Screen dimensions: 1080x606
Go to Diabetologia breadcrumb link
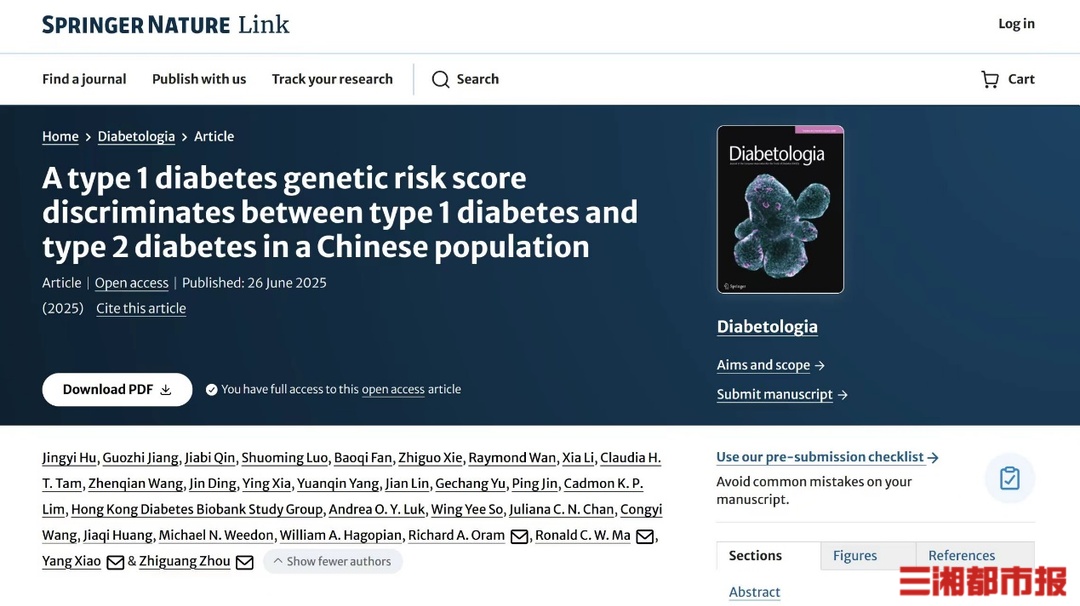(136, 136)
